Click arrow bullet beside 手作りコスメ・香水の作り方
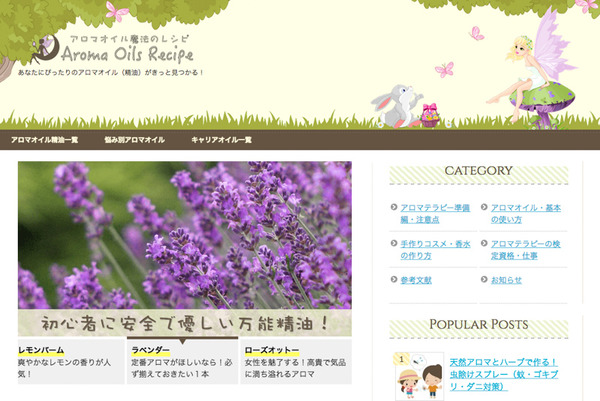The image size is (600, 401). click(x=393, y=244)
